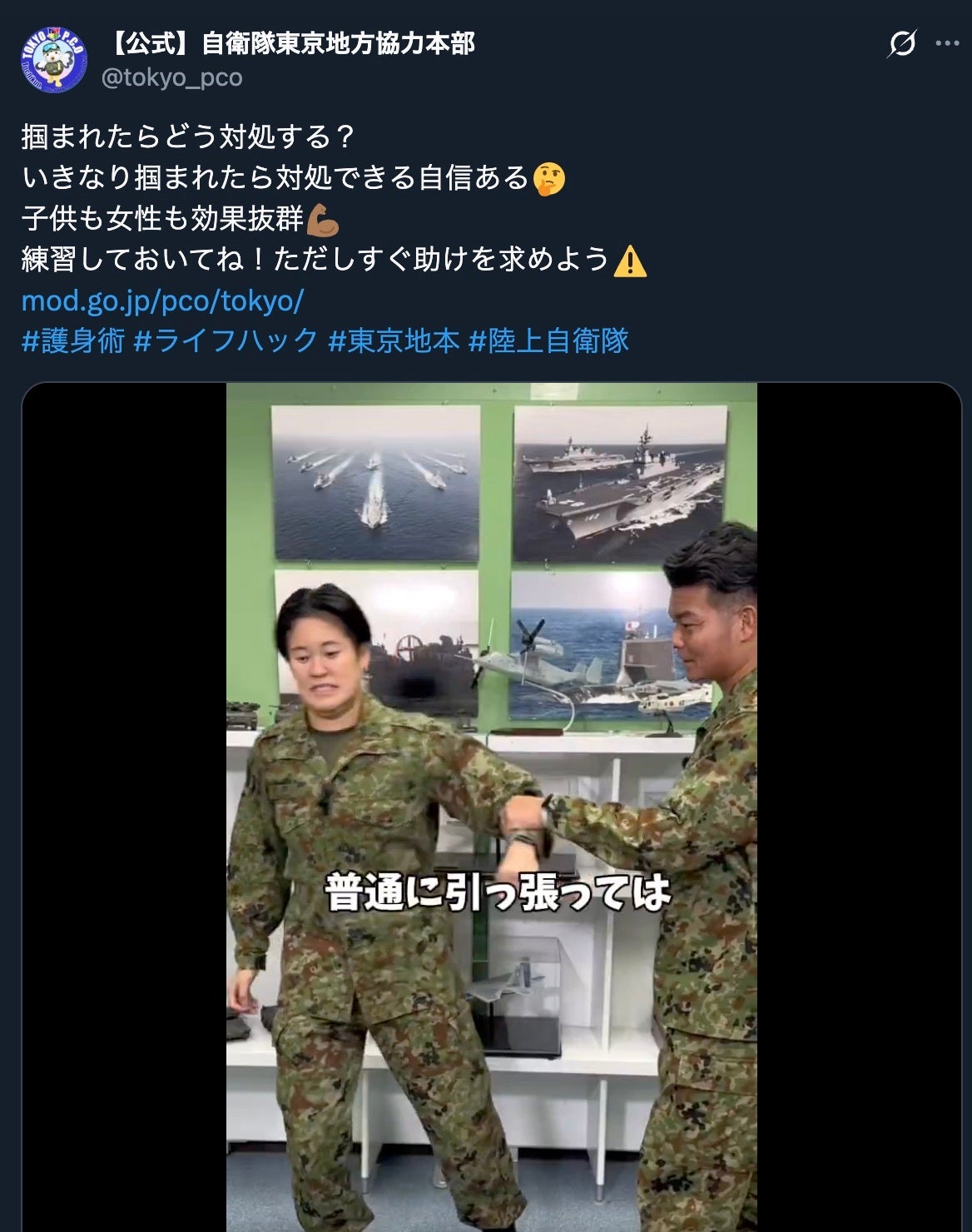Viewport: 972px width, 1232px height.
Task: Open the mod.go.jp/pco/tokyo/ link
Action: tap(162, 301)
